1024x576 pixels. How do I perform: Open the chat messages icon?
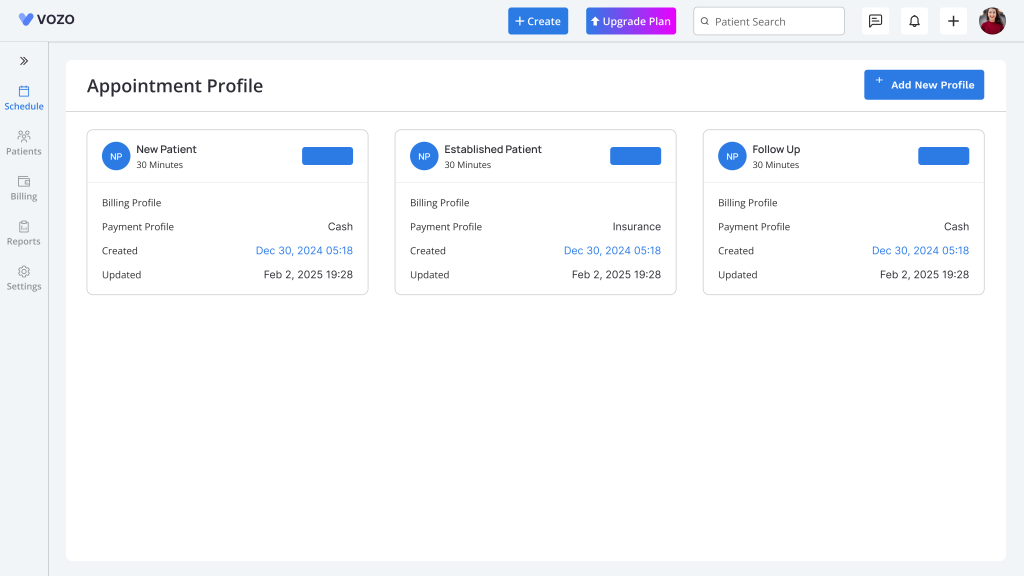(x=875, y=22)
